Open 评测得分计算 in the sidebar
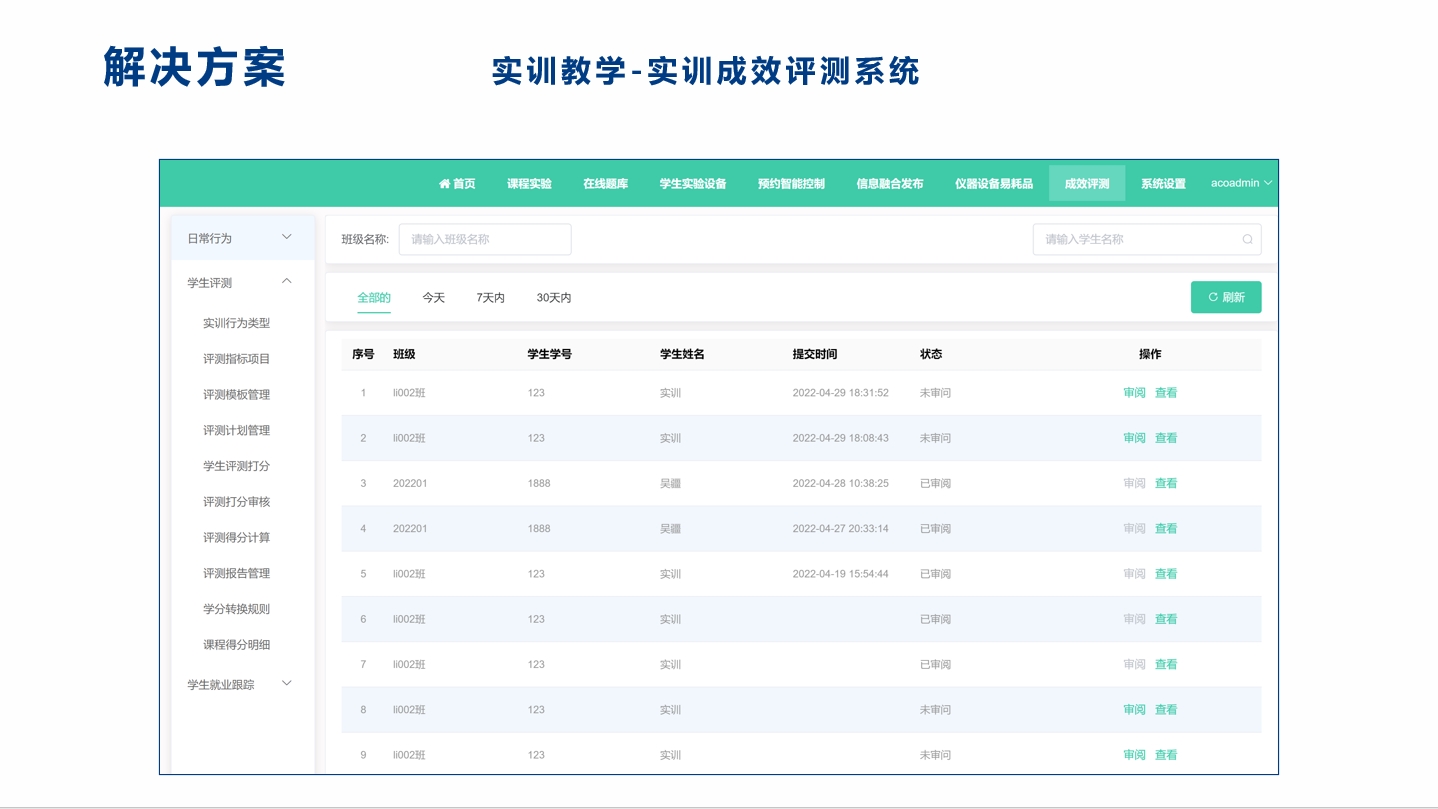The image size is (1438, 809). point(237,538)
